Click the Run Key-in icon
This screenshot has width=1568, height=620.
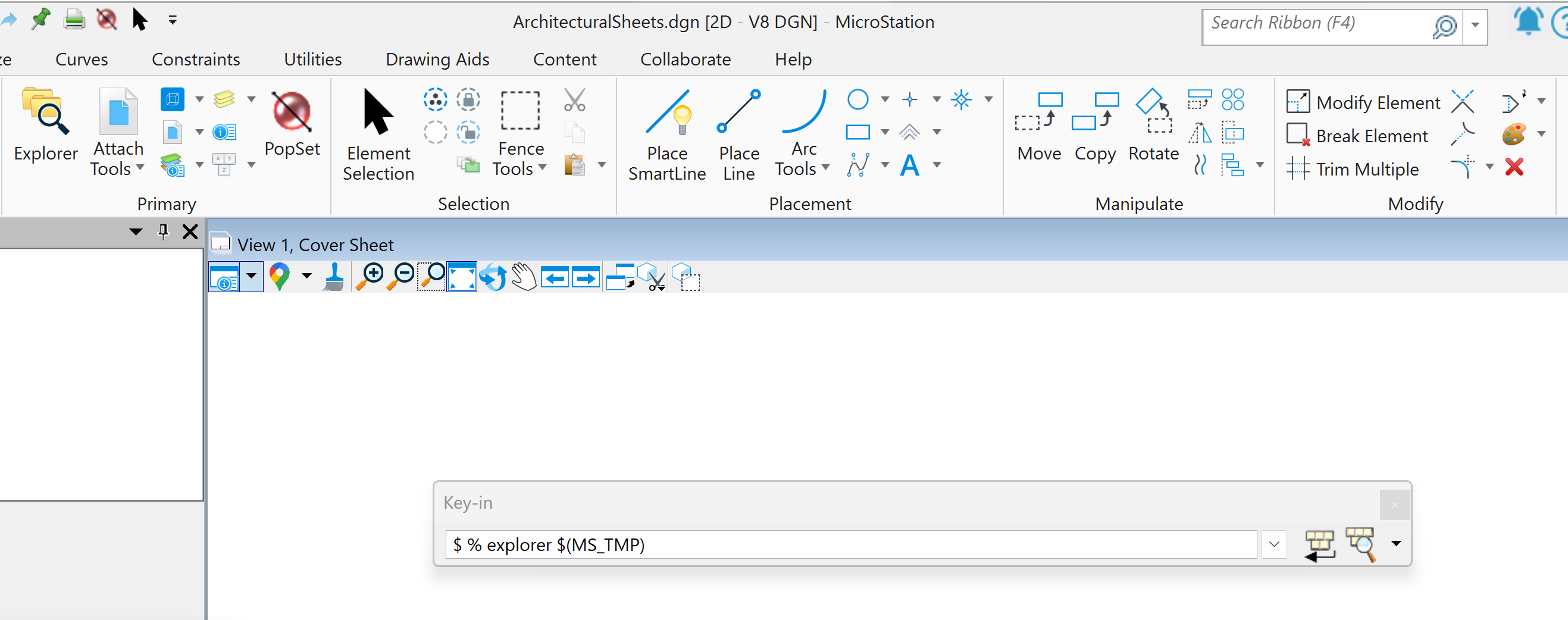(1319, 544)
